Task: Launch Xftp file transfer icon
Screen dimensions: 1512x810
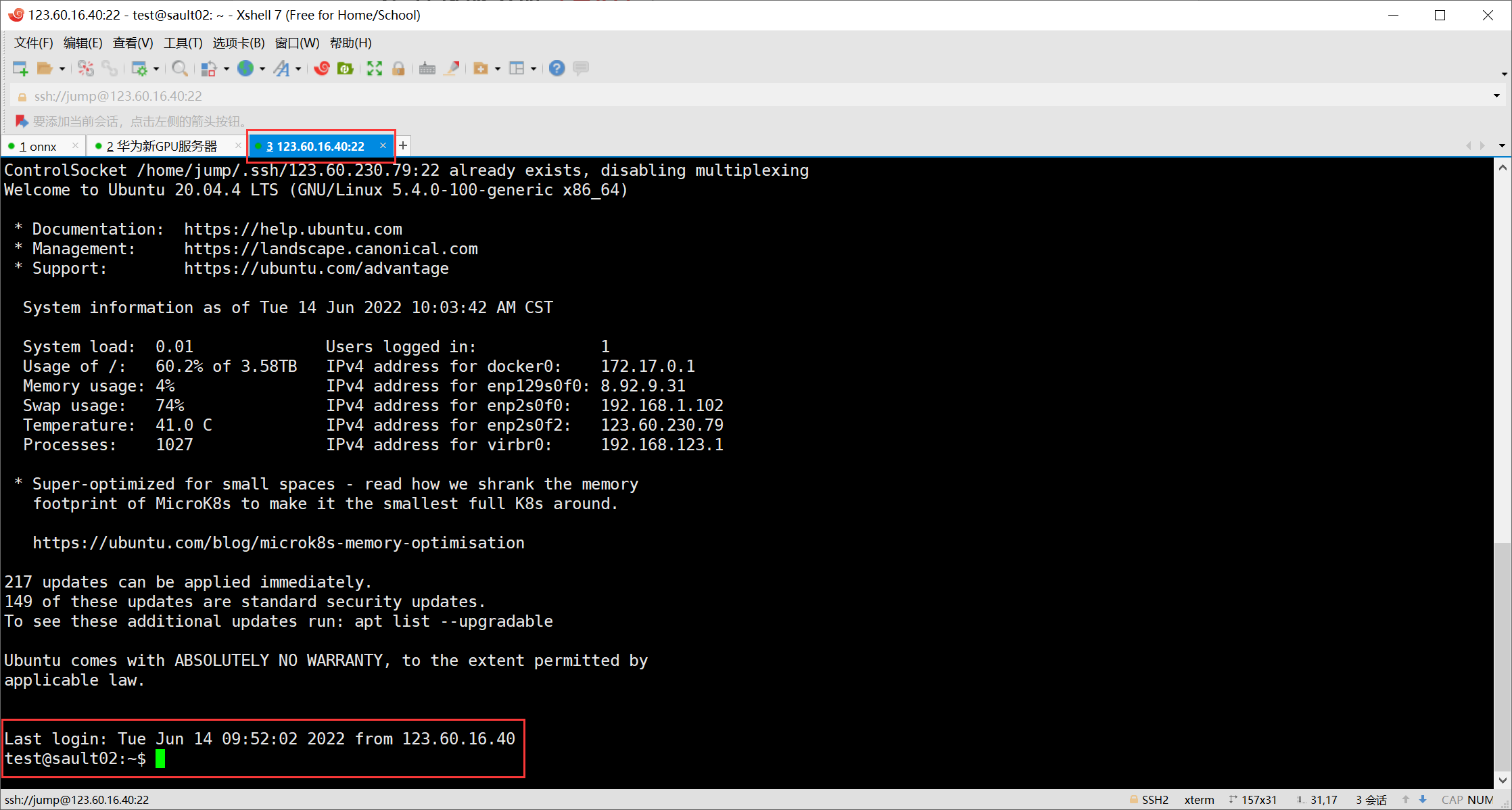Action: (346, 68)
